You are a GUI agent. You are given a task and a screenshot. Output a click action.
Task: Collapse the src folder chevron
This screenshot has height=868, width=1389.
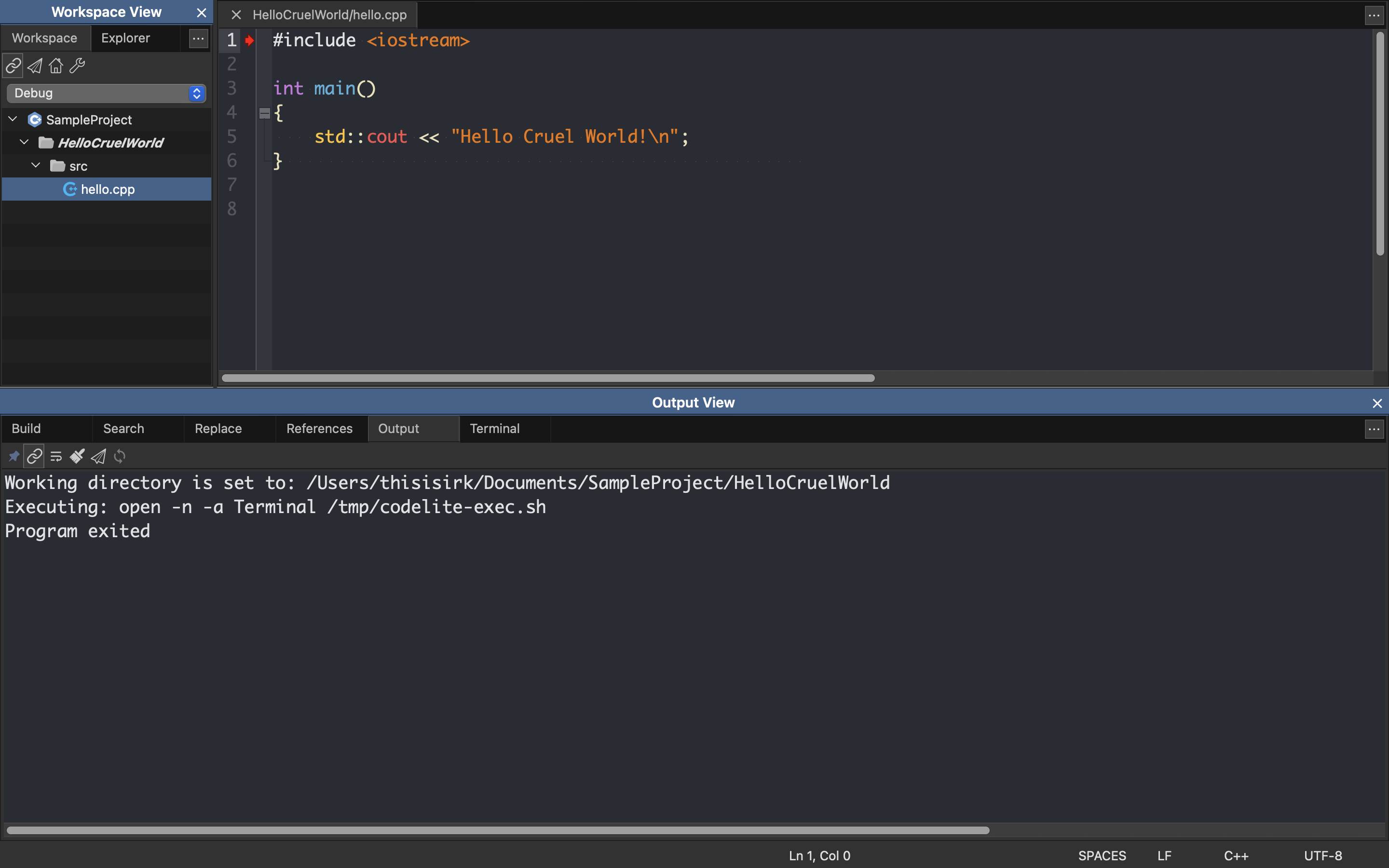click(x=36, y=165)
